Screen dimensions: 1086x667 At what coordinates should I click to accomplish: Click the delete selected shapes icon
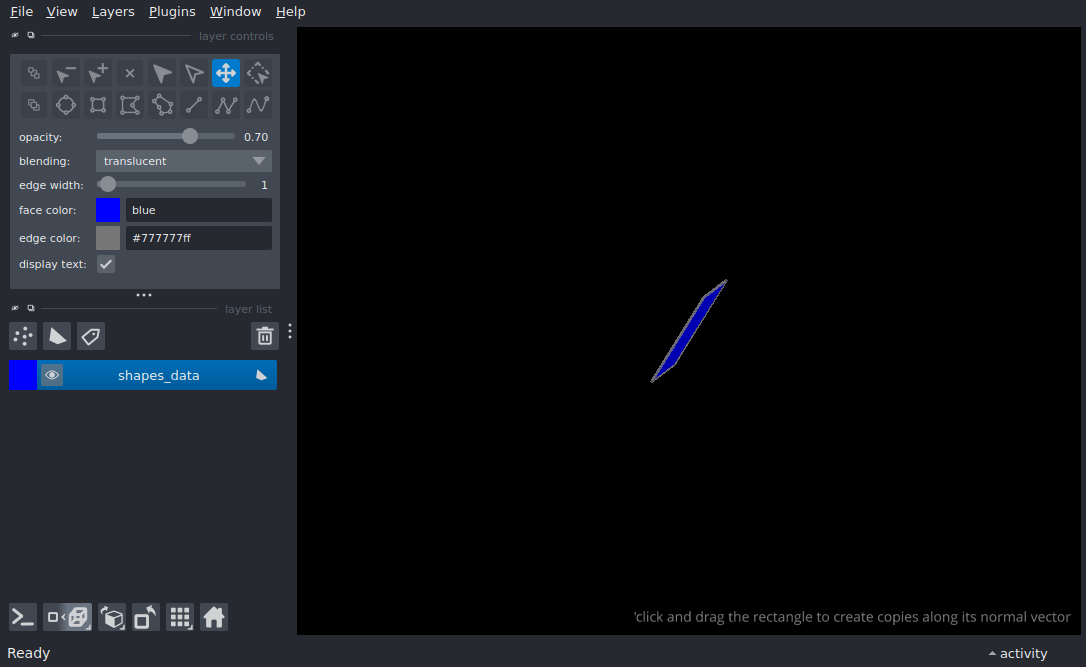point(130,73)
